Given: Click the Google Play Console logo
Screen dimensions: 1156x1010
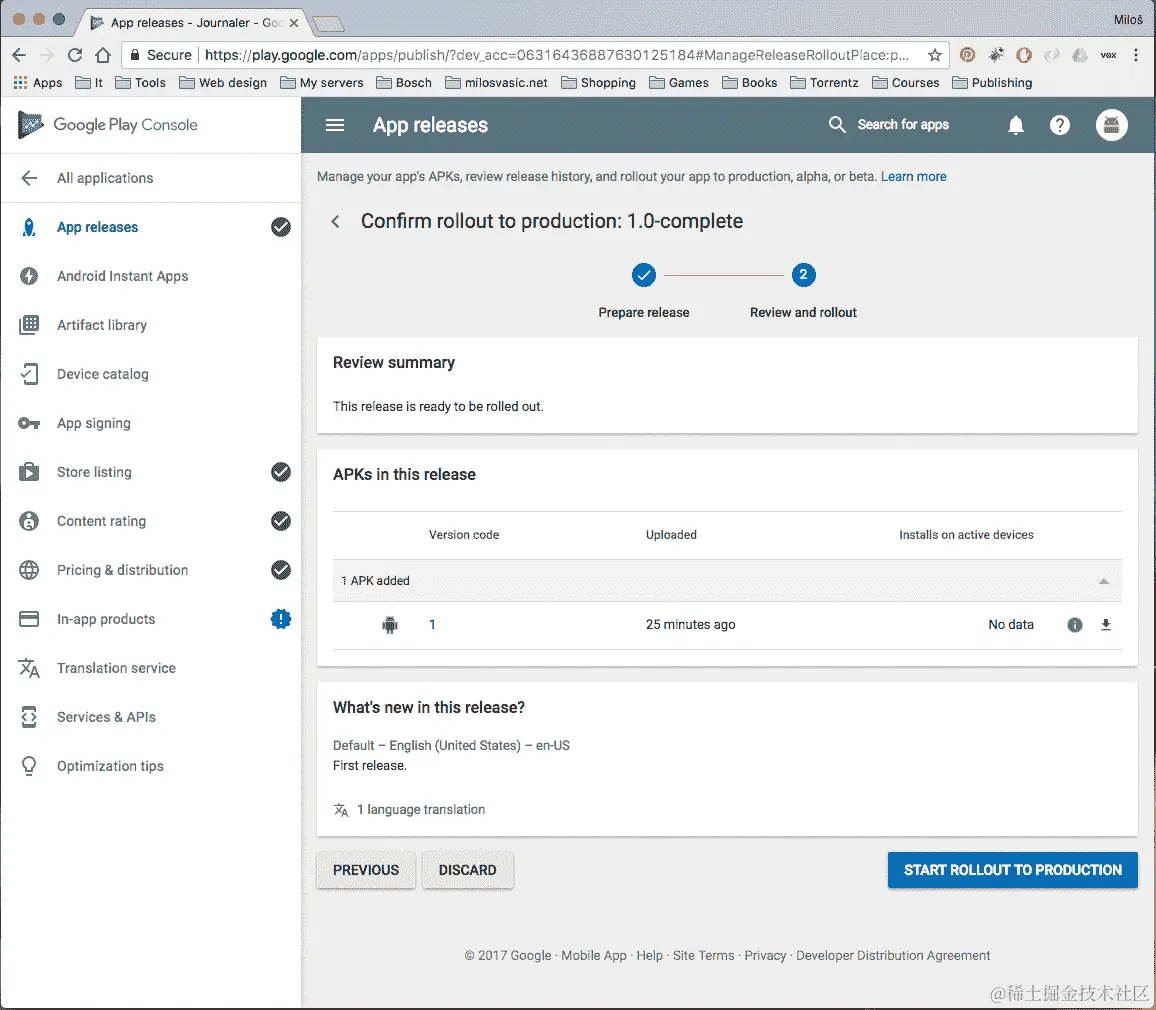Looking at the screenshot, I should 108,125.
